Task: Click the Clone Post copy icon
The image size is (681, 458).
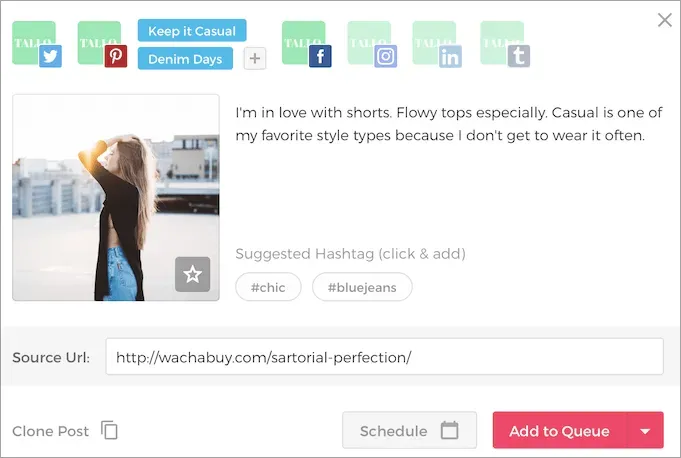Action: click(110, 431)
